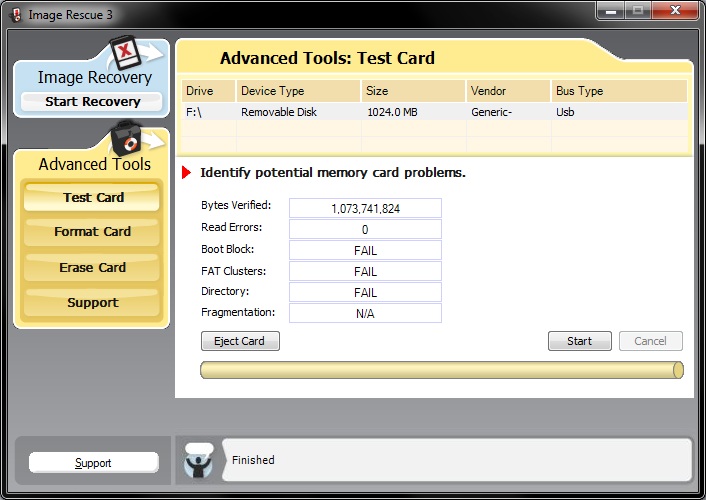
Task: Sort by the Size column header
Action: [x=413, y=91]
